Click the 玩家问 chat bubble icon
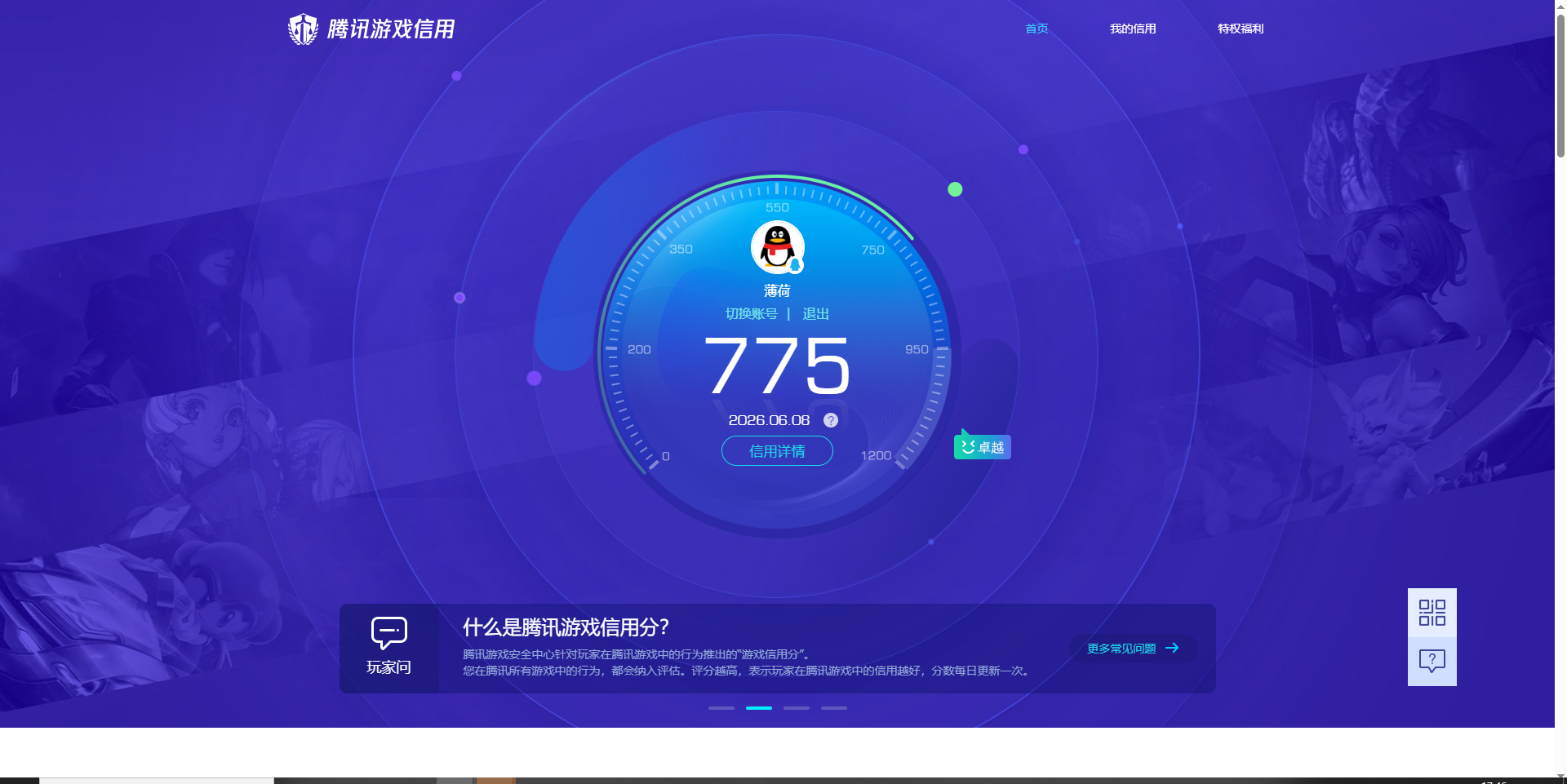The image size is (1567, 784). coord(389,633)
